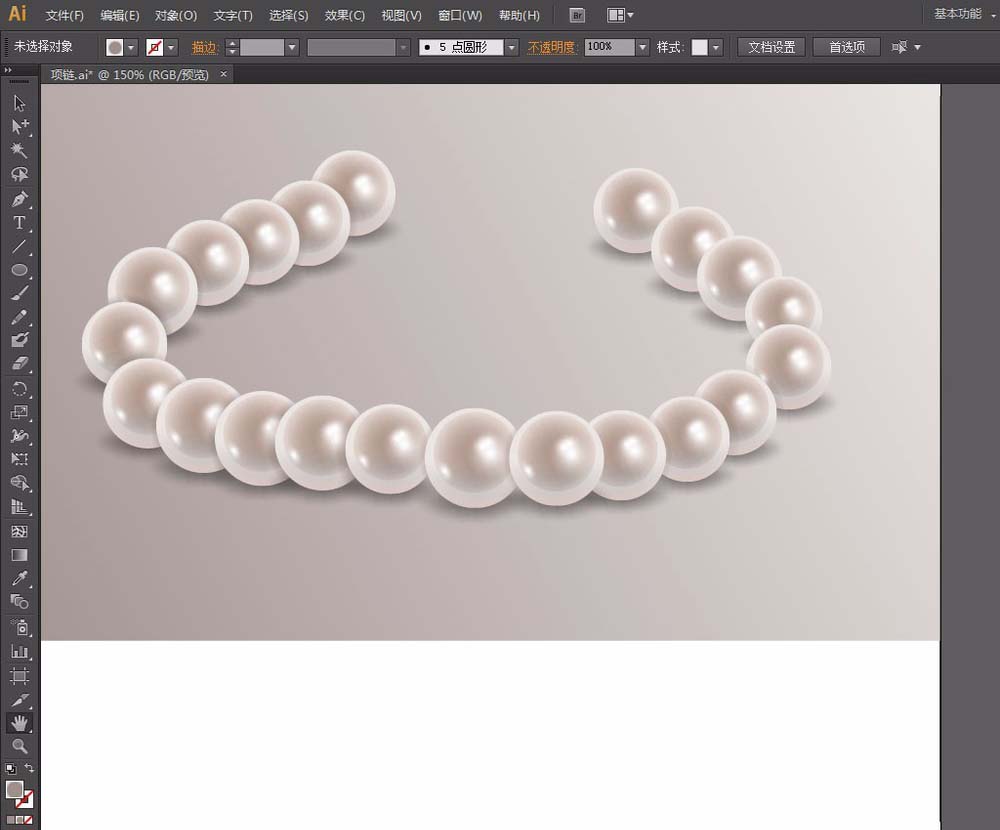Expand the 基本功能 workspace switcher
The width and height of the screenshot is (1000, 830).
pyautogui.click(x=964, y=14)
